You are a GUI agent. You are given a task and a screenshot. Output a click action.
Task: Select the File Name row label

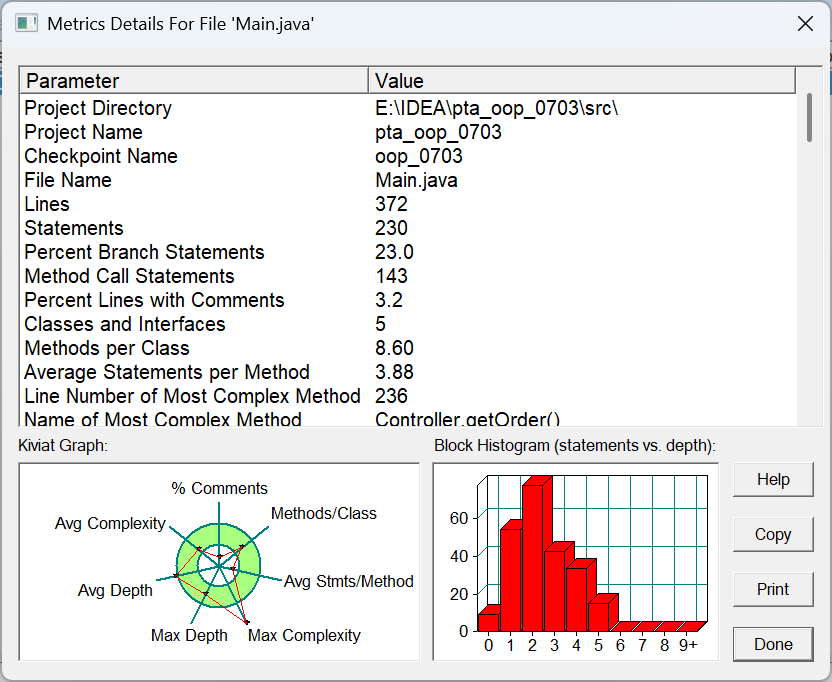[x=68, y=180]
